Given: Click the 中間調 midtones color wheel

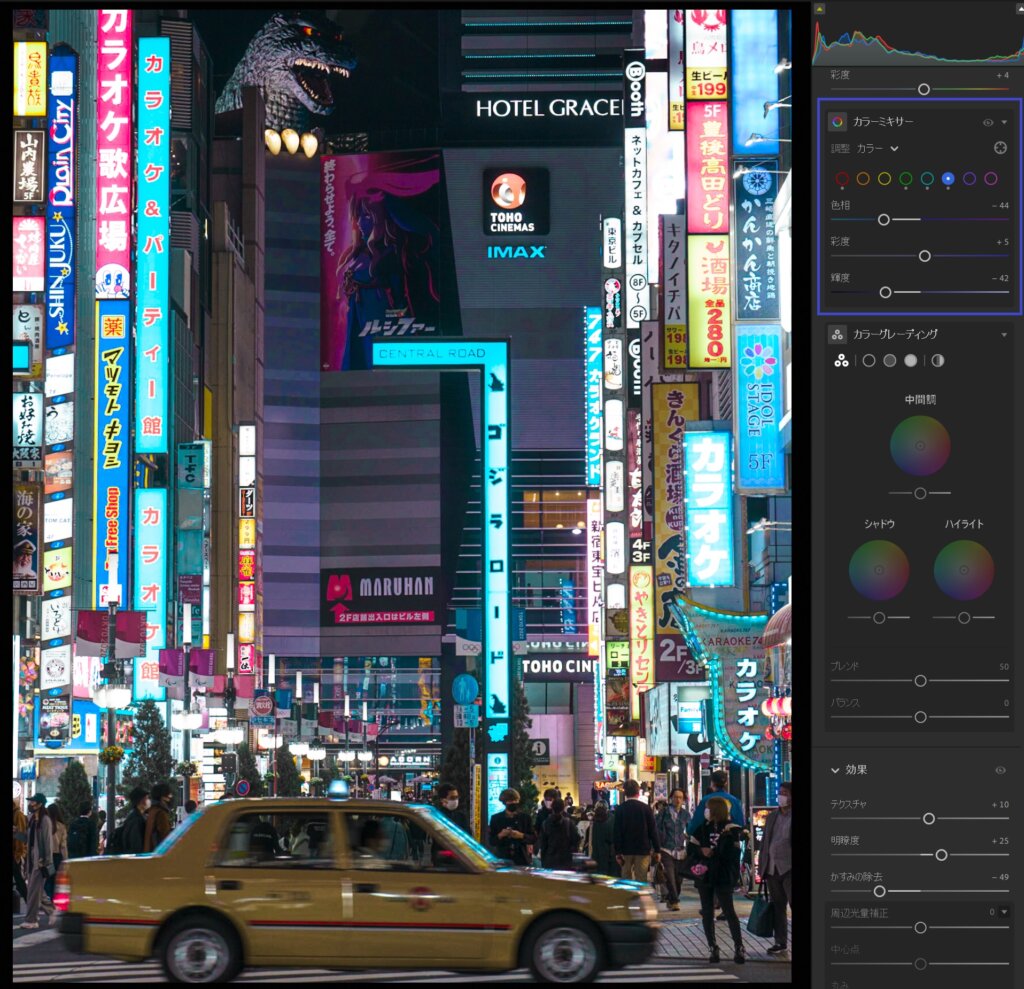Looking at the screenshot, I should click(920, 446).
